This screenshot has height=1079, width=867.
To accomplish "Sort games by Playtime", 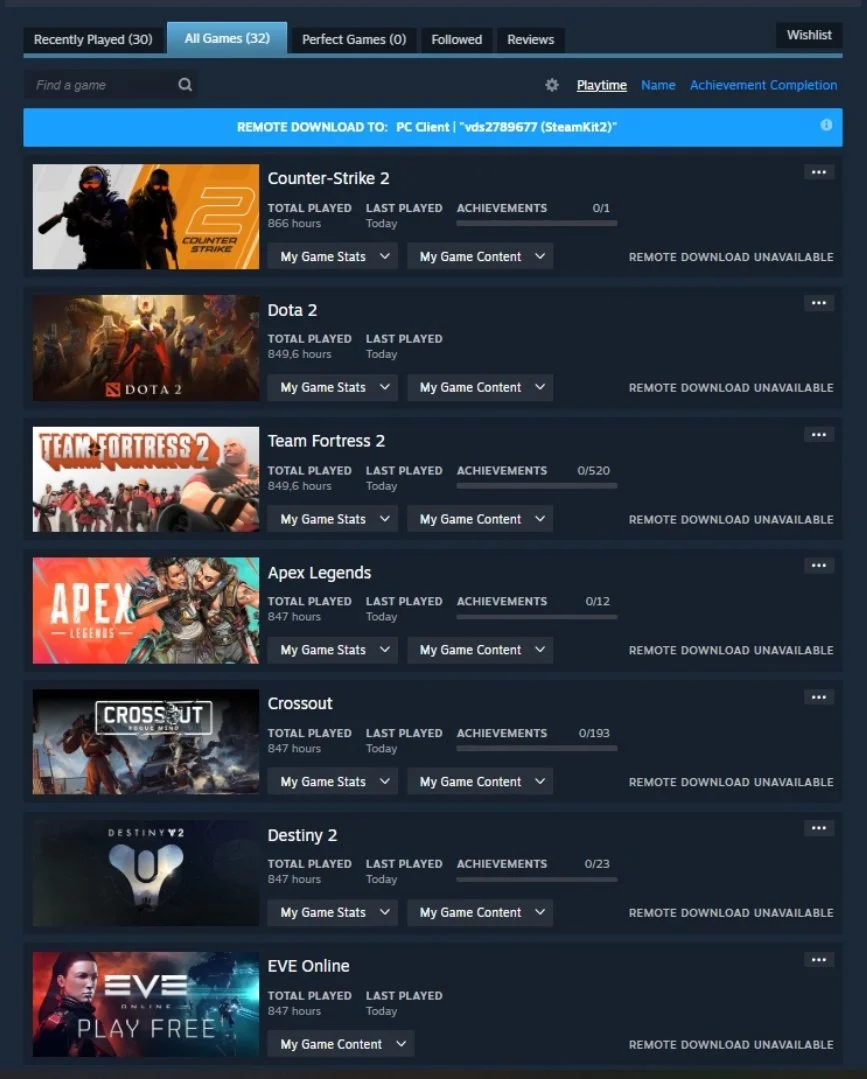I will click(x=601, y=85).
